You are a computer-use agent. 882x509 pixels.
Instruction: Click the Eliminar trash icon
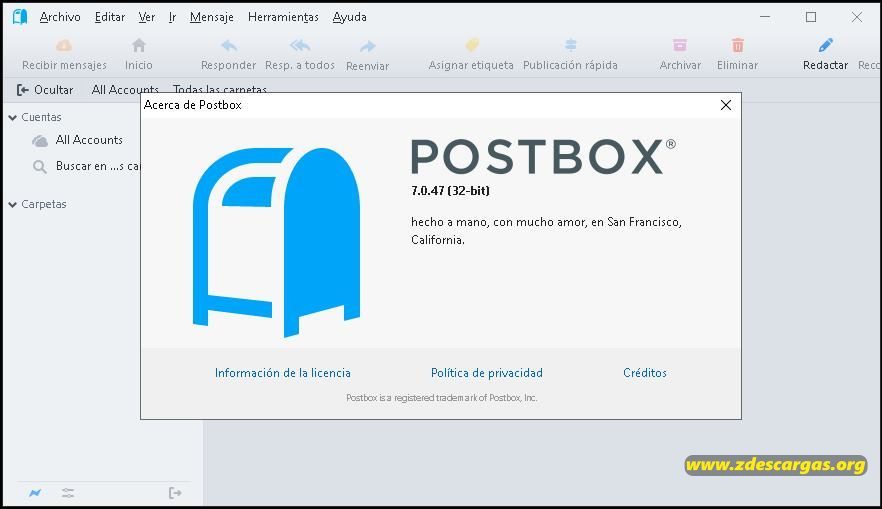[x=737, y=46]
